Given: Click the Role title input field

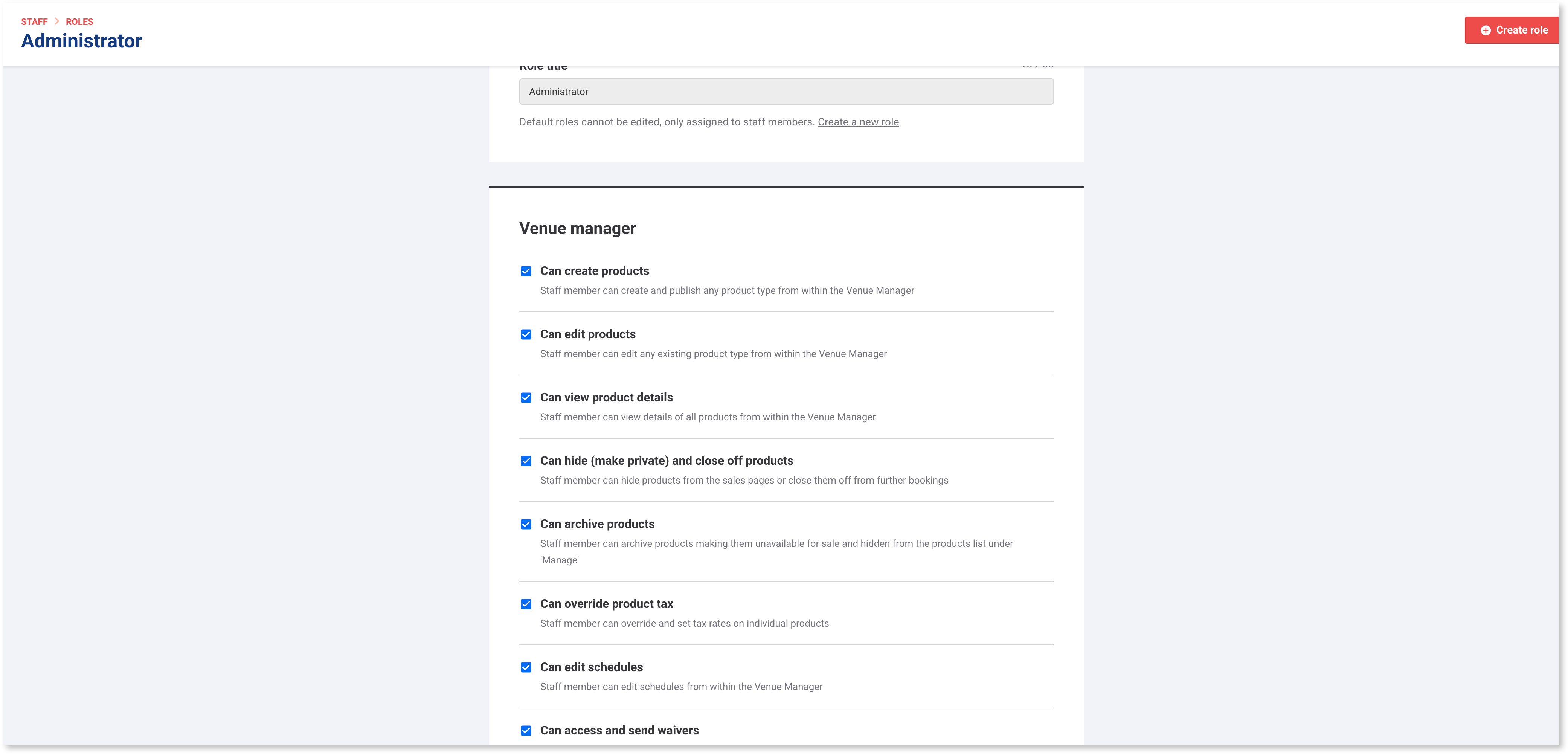Looking at the screenshot, I should coord(786,92).
